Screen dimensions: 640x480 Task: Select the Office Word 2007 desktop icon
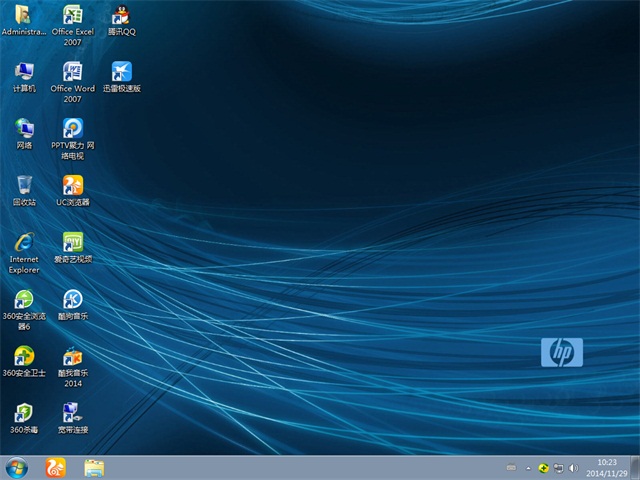[73, 73]
